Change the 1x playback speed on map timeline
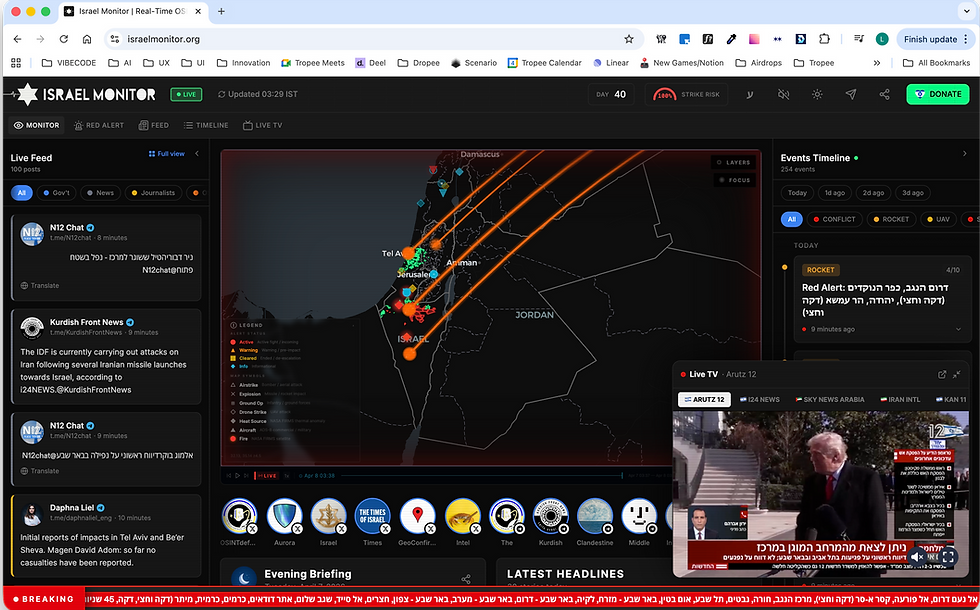The image size is (980, 610). pos(287,476)
